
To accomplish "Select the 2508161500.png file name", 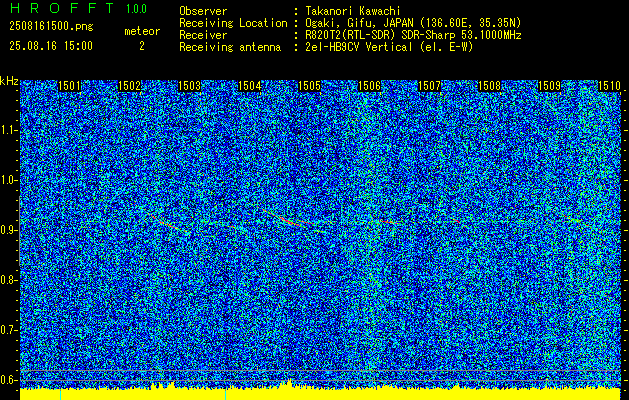I will [x=51, y=27].
